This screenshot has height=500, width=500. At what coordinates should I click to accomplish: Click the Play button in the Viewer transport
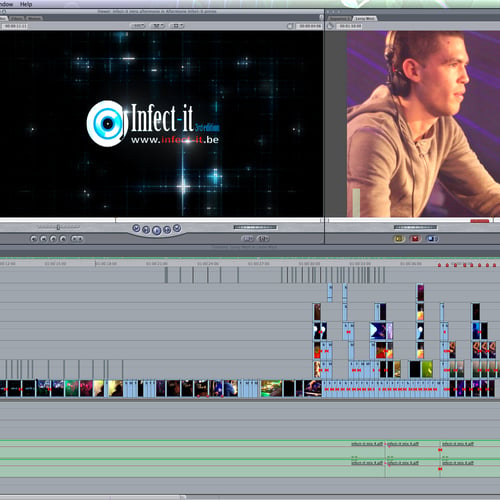pyautogui.click(x=156, y=230)
